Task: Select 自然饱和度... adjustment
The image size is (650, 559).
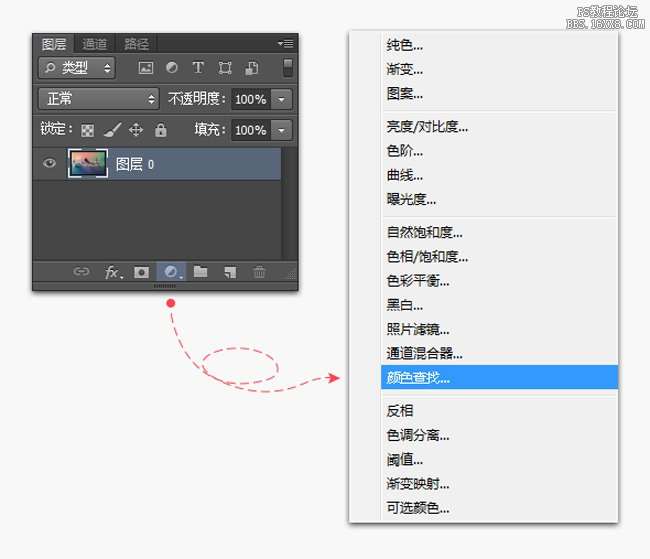Action: (x=499, y=232)
